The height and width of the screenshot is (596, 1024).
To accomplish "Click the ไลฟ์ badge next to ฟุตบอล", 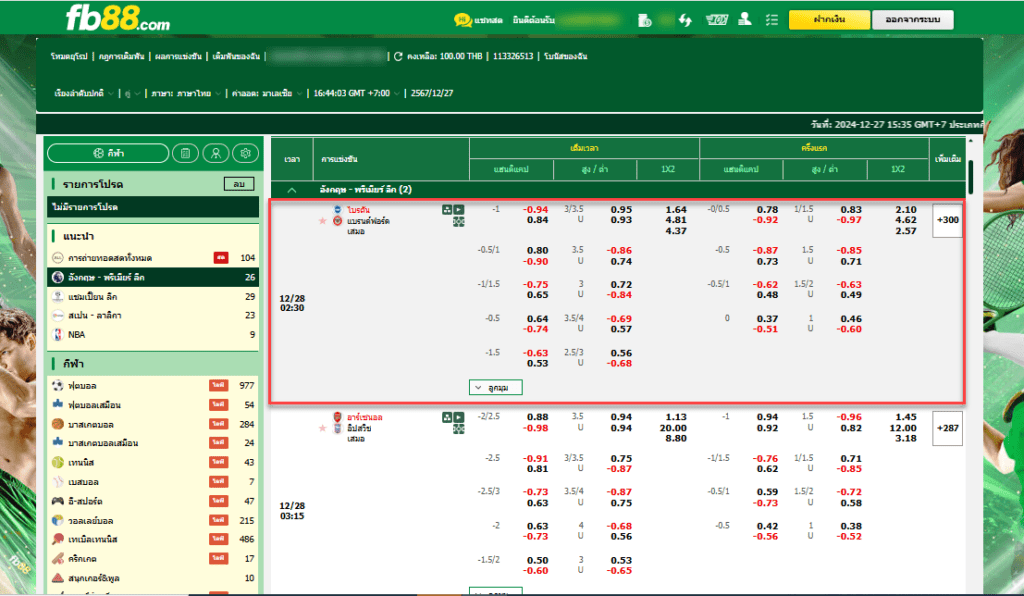I will click(218, 386).
